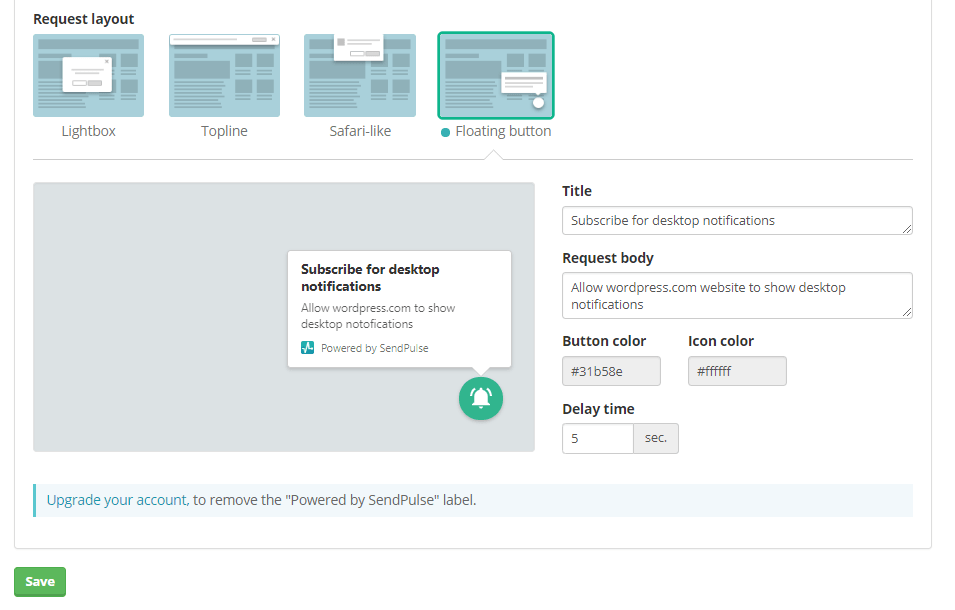The height and width of the screenshot is (610, 955).
Task: Open the Icon color picker field
Action: pyautogui.click(x=737, y=371)
